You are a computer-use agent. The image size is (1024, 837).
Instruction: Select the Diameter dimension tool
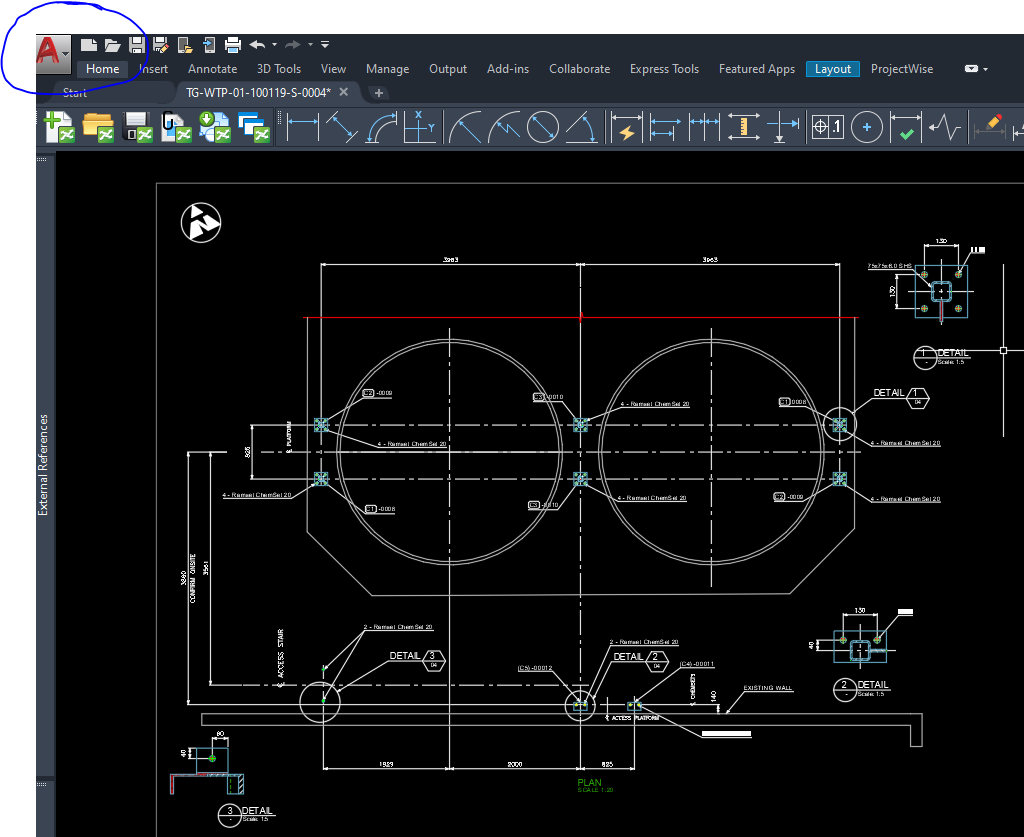543,127
